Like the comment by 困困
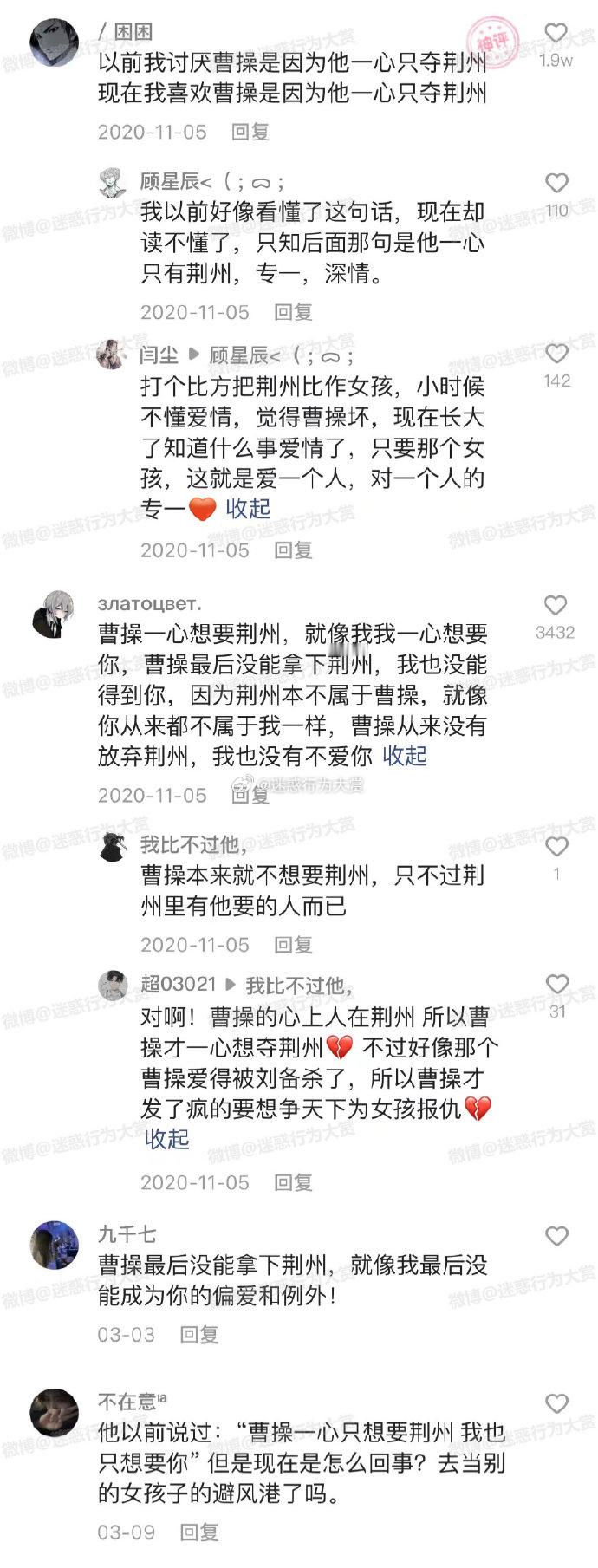598x1568 pixels. click(556, 34)
